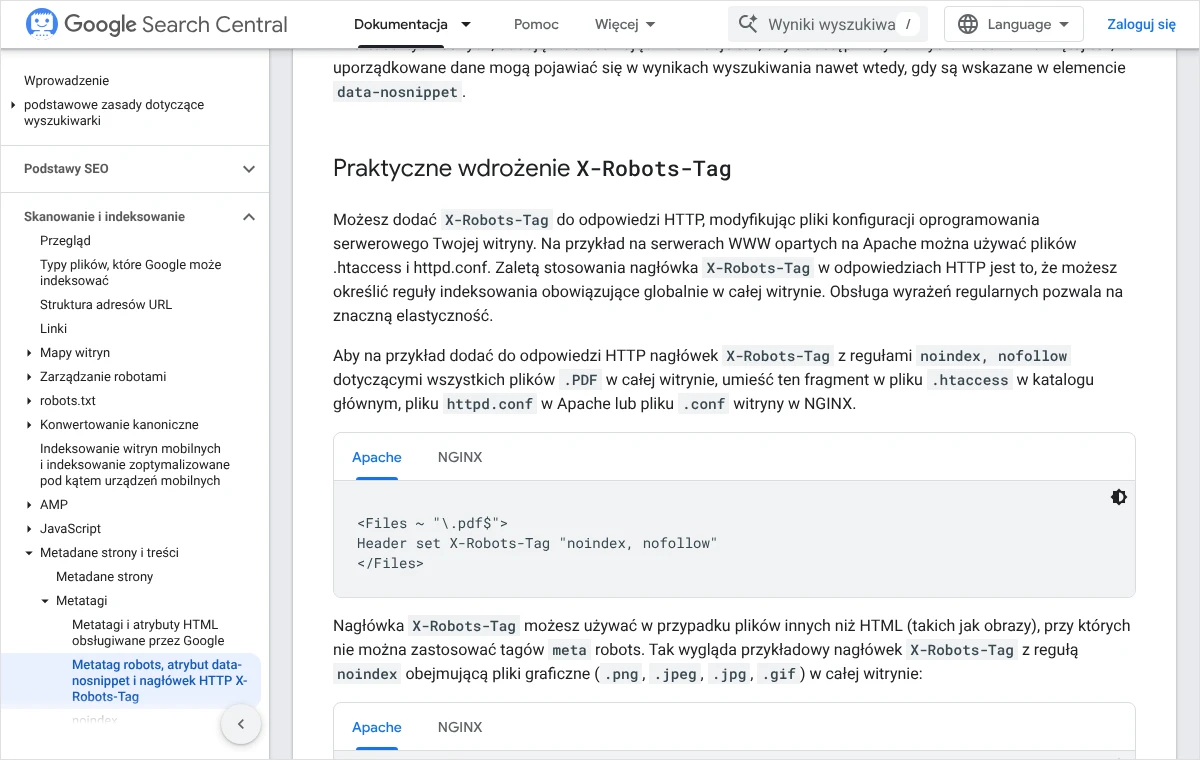Click the Google Search Central logo
Screen dimensions: 1200x760
pos(157,24)
